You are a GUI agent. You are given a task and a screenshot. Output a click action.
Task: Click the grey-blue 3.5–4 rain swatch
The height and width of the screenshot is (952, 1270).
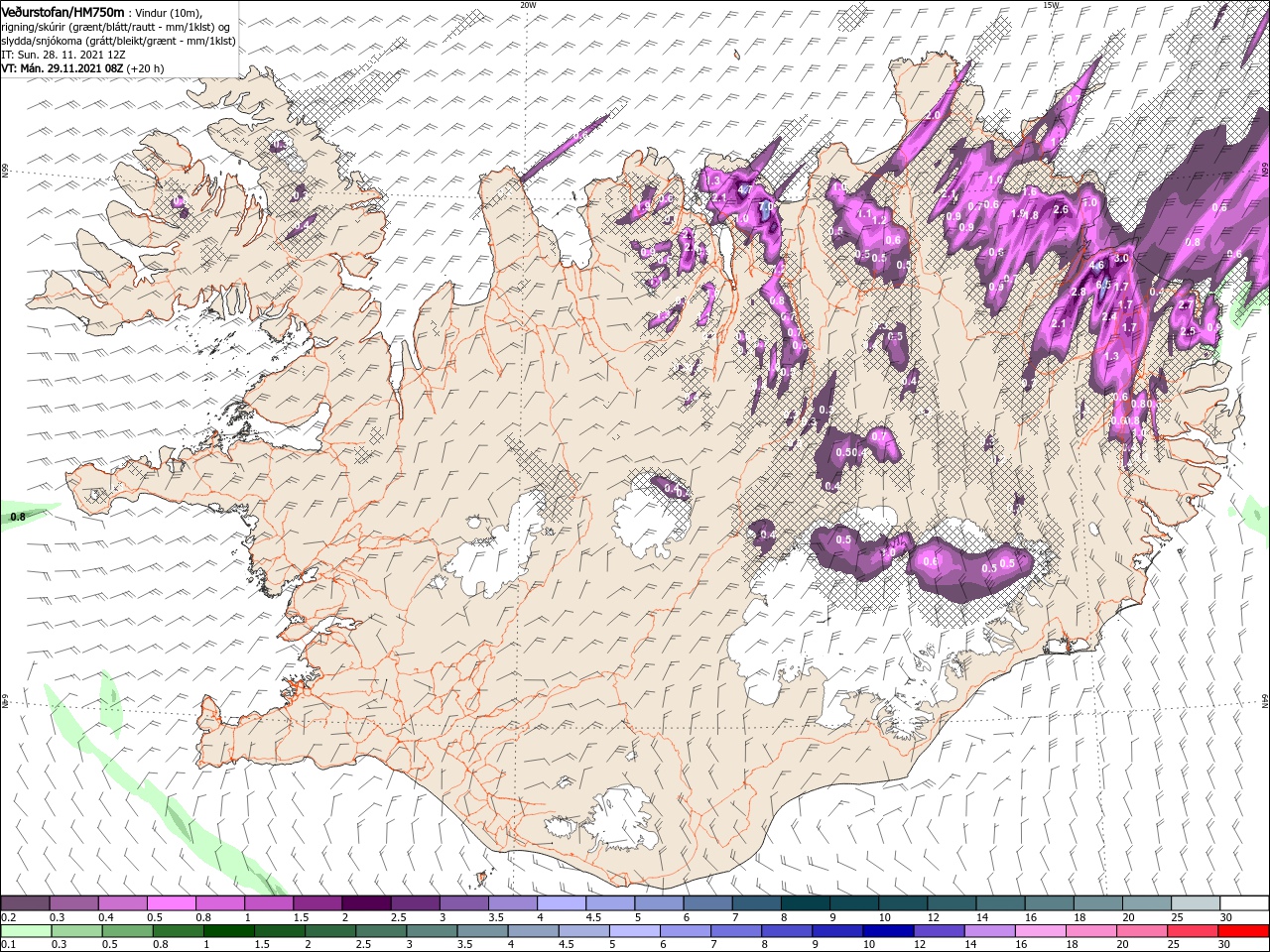(x=482, y=931)
